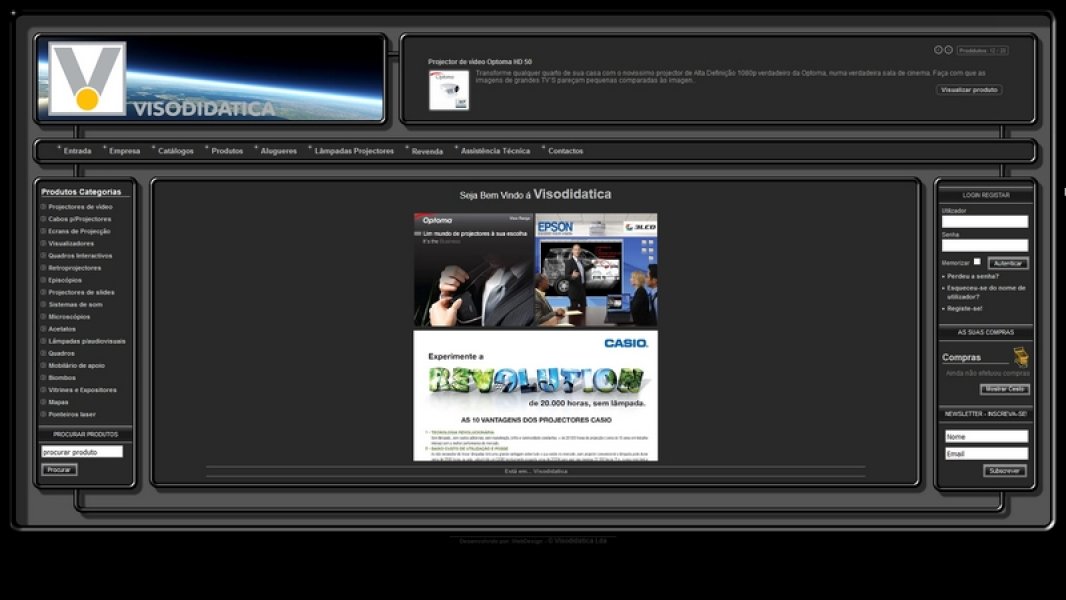The image size is (1066, 600).
Task: Open Episcópios category
Action: point(65,280)
